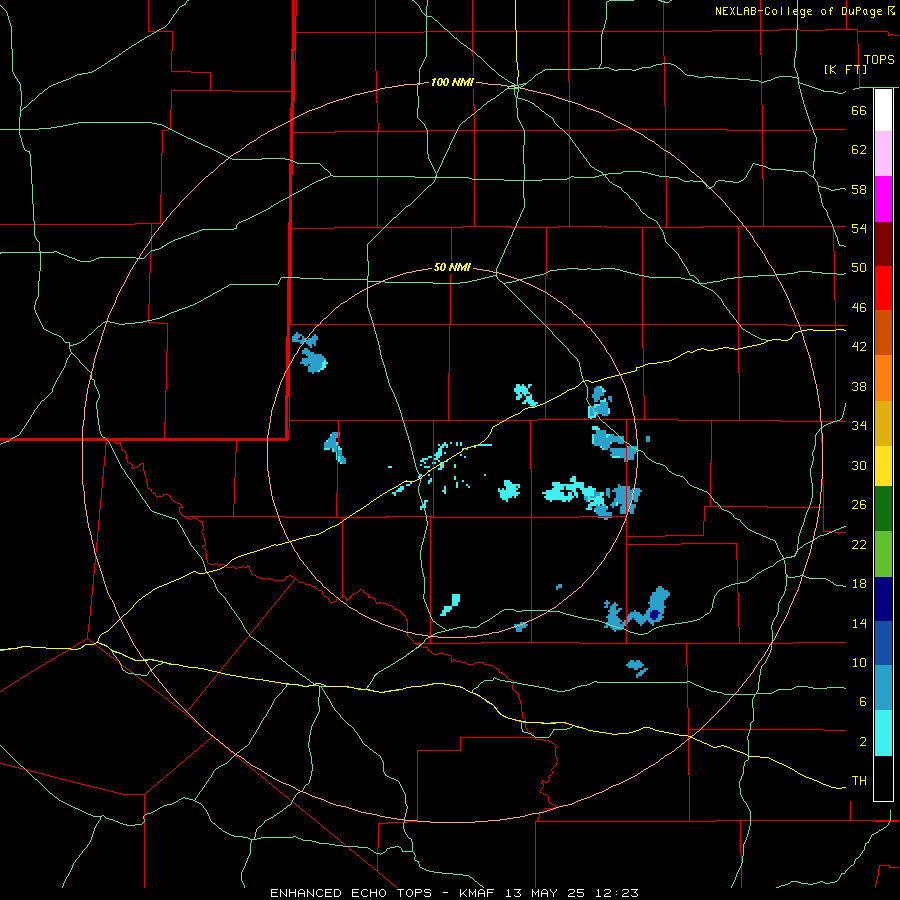Click the [K FT] units label
The height and width of the screenshot is (900, 900).
tap(845, 69)
